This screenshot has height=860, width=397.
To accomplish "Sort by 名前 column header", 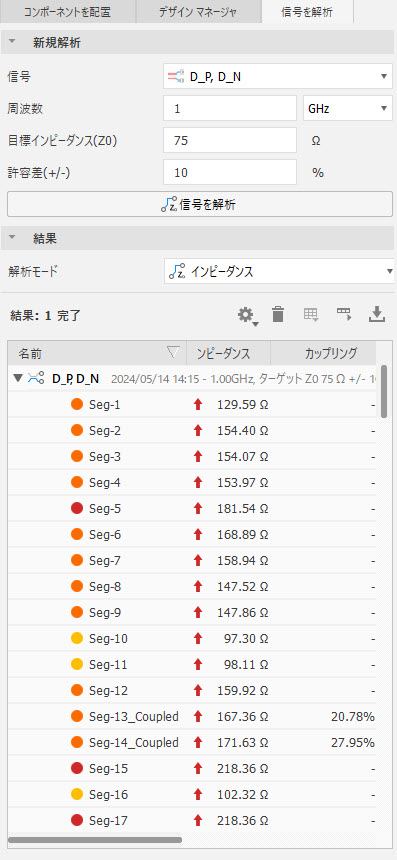I will click(97, 353).
